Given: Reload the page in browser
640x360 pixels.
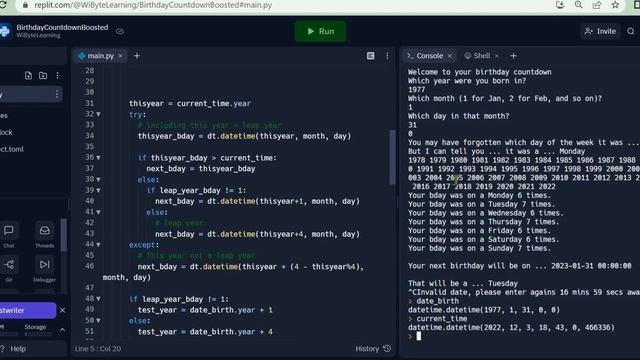Looking at the screenshot, I should pyautogui.click(x=3, y=5).
